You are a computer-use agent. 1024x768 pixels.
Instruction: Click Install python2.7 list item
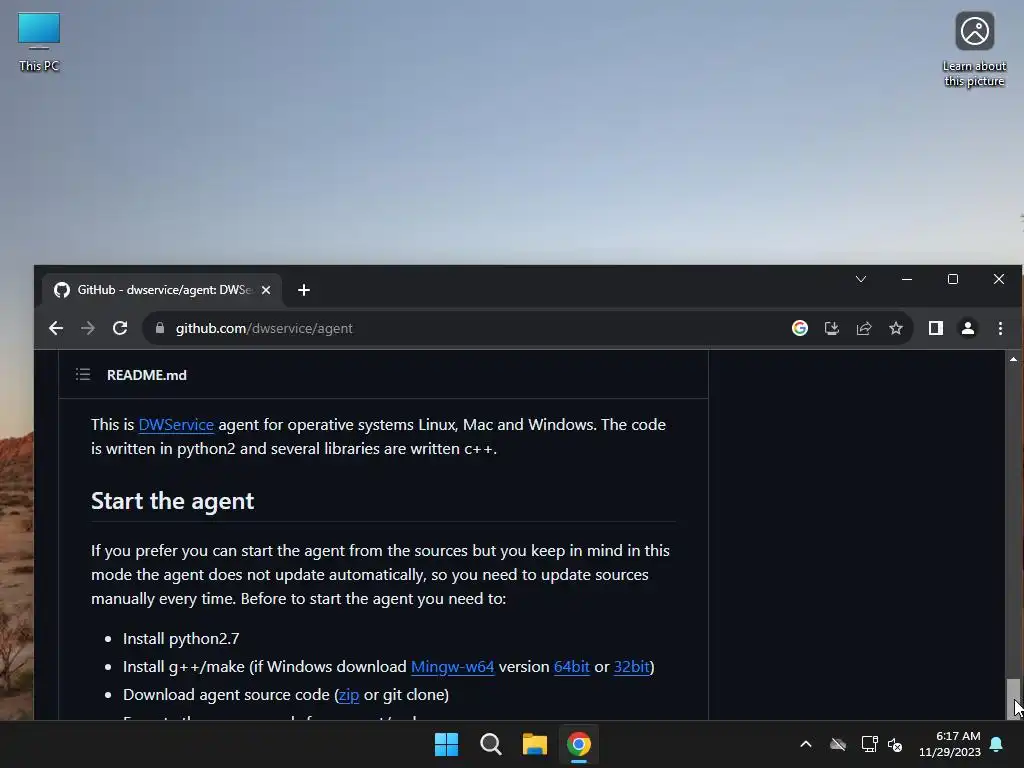point(181,639)
